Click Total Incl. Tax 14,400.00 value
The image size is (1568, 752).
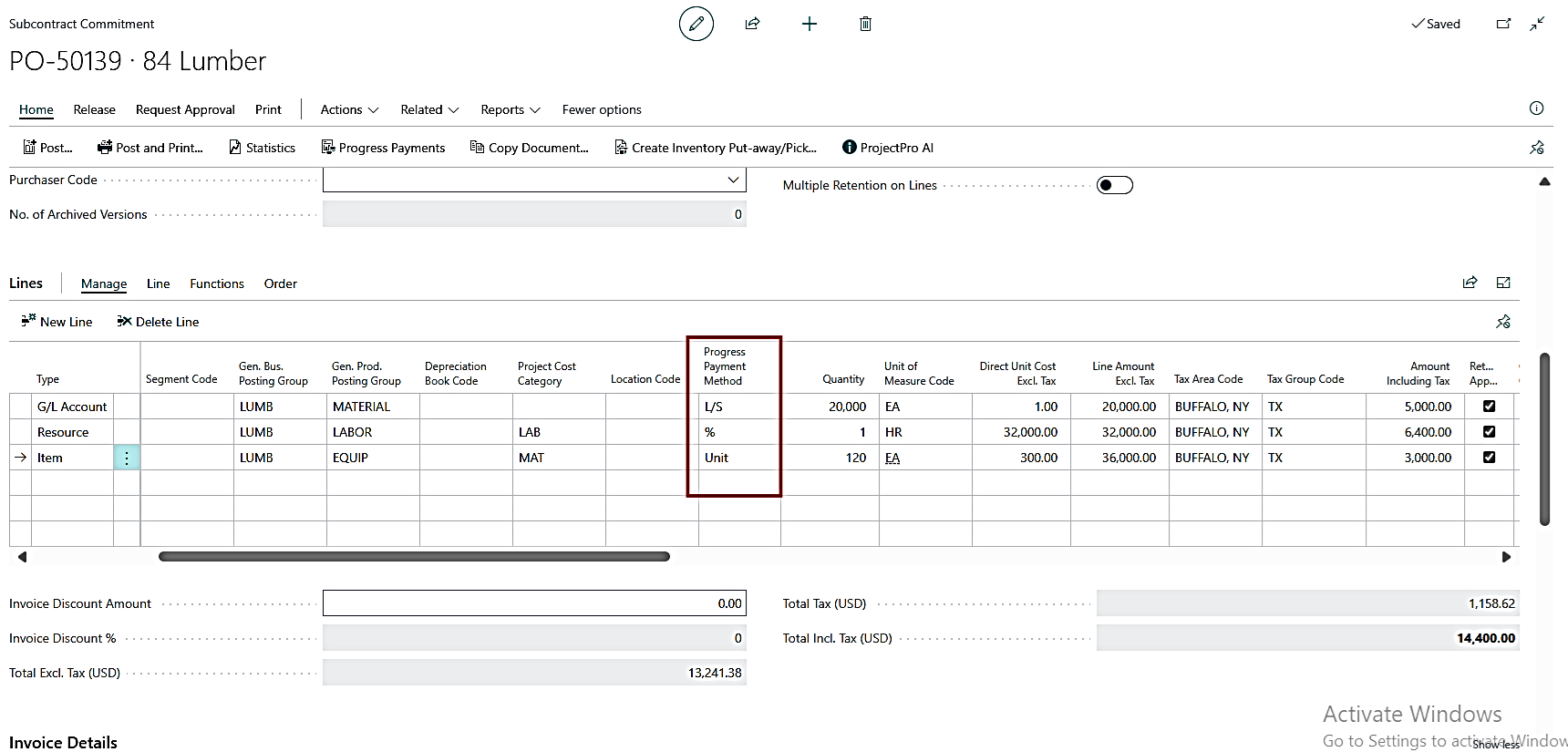1486,638
